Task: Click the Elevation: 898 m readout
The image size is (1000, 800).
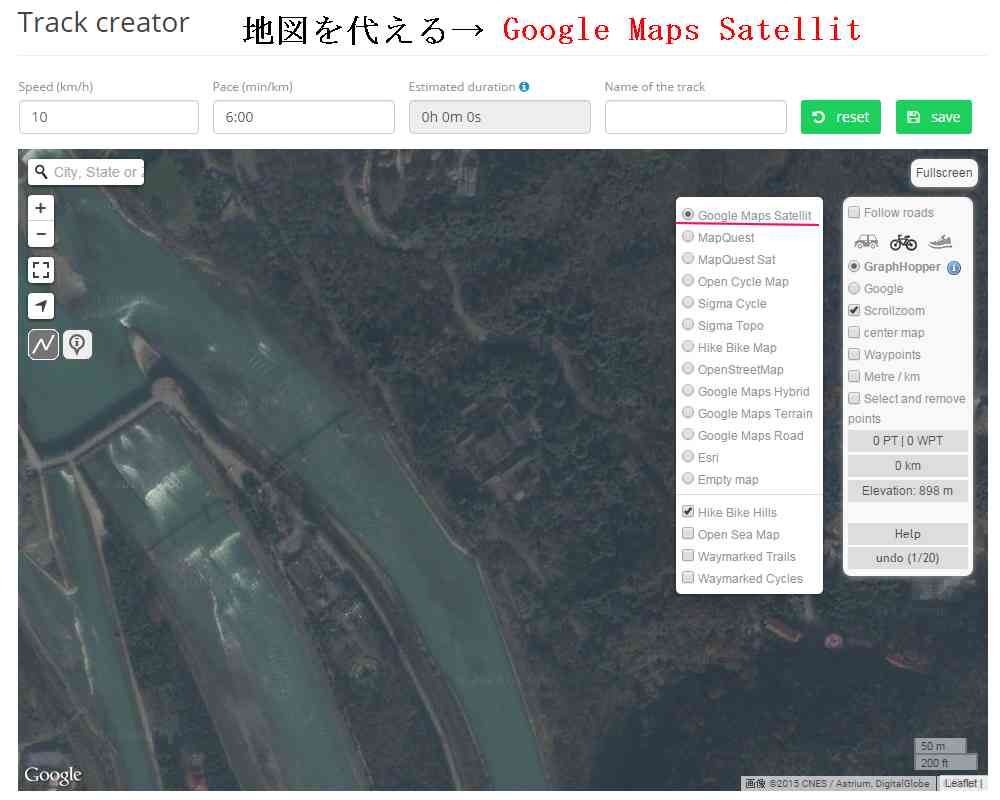Action: coord(908,491)
